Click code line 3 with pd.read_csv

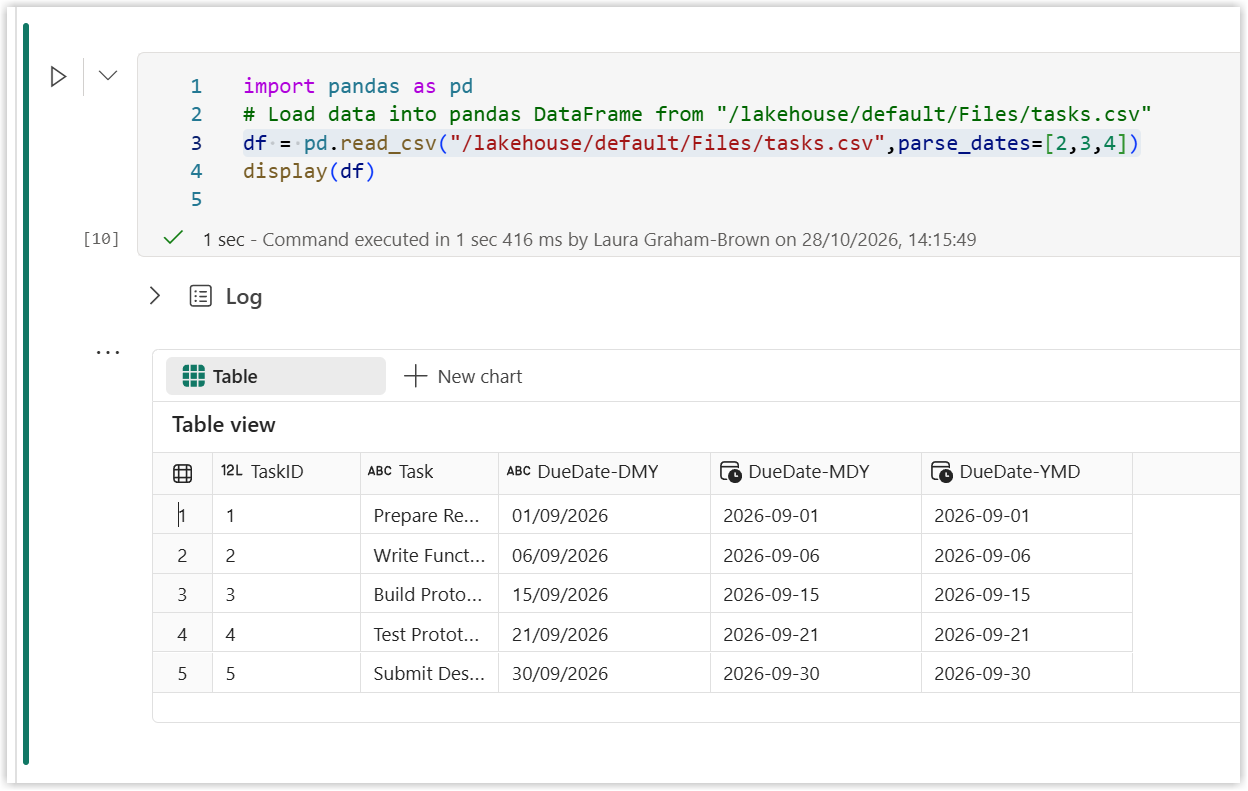(x=691, y=143)
